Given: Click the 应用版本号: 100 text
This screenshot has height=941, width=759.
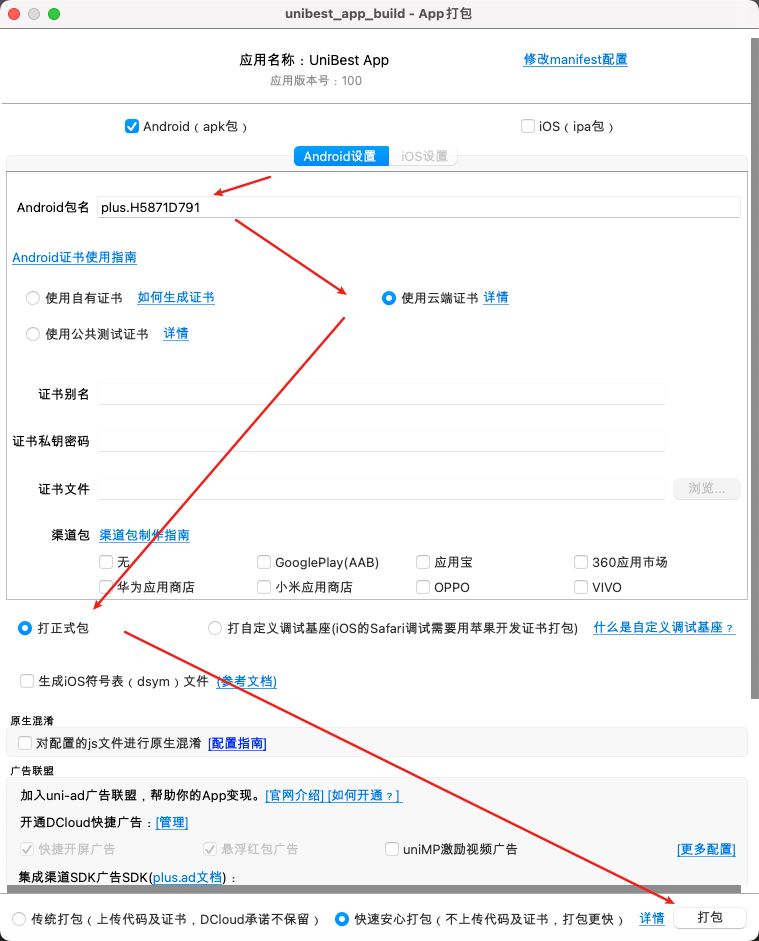Looking at the screenshot, I should click(x=316, y=80).
